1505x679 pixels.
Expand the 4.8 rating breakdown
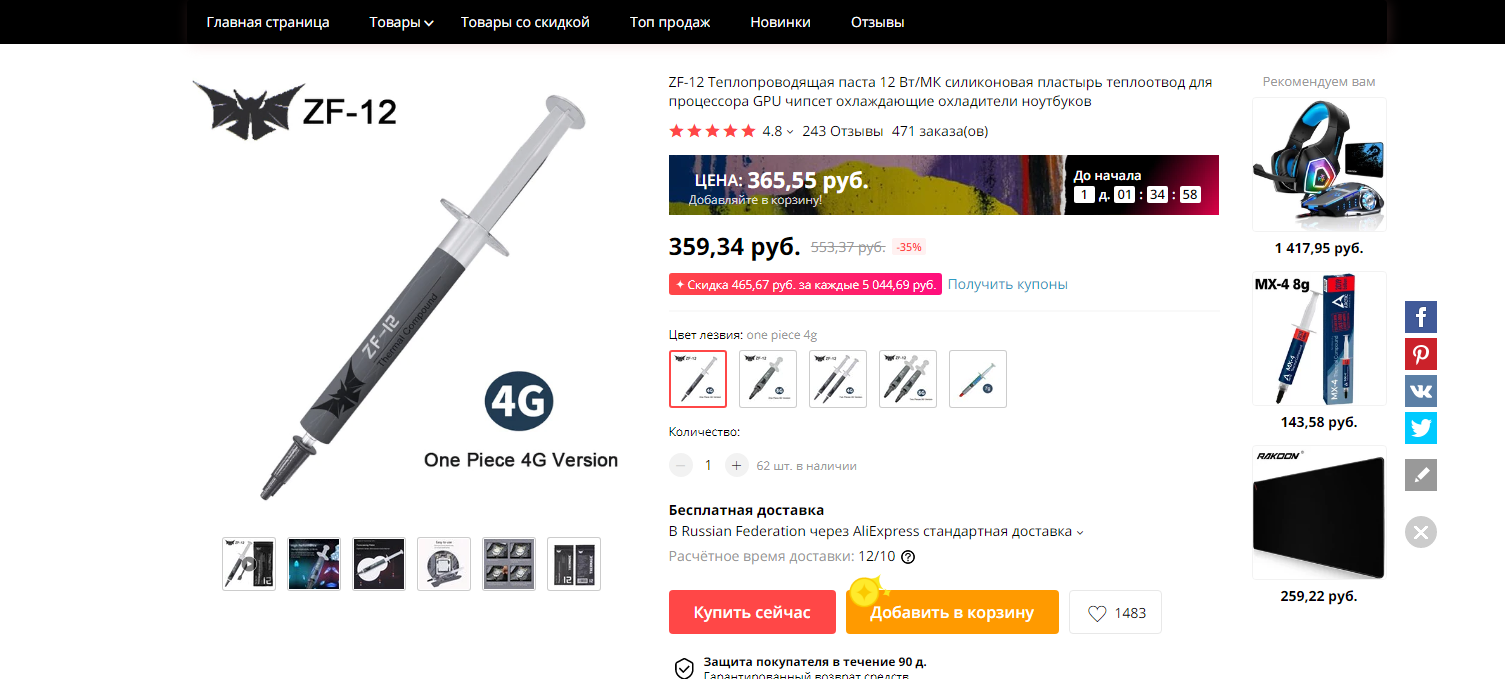(x=778, y=131)
